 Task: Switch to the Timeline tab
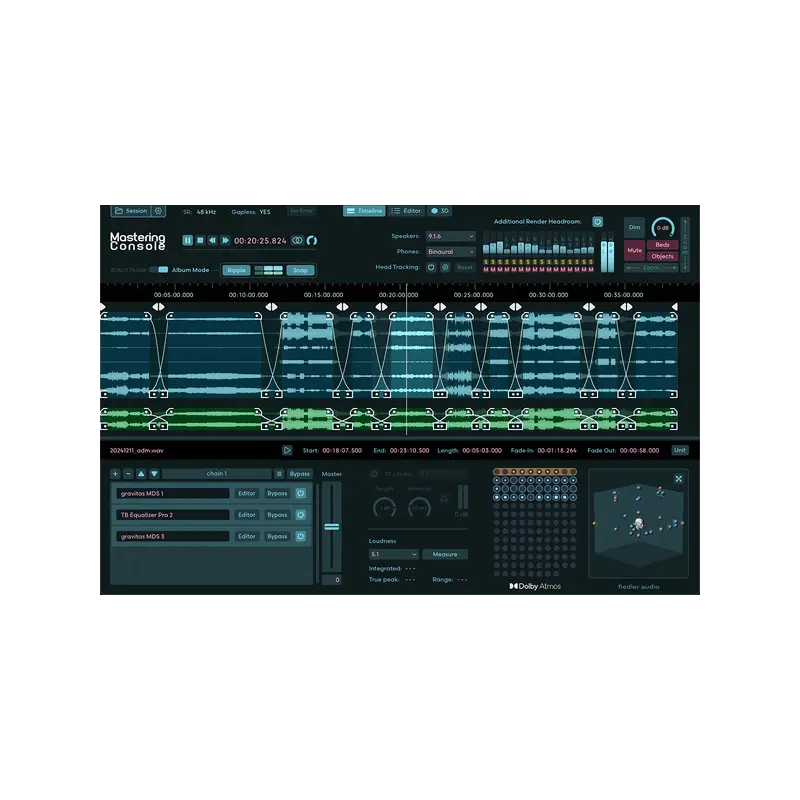364,211
